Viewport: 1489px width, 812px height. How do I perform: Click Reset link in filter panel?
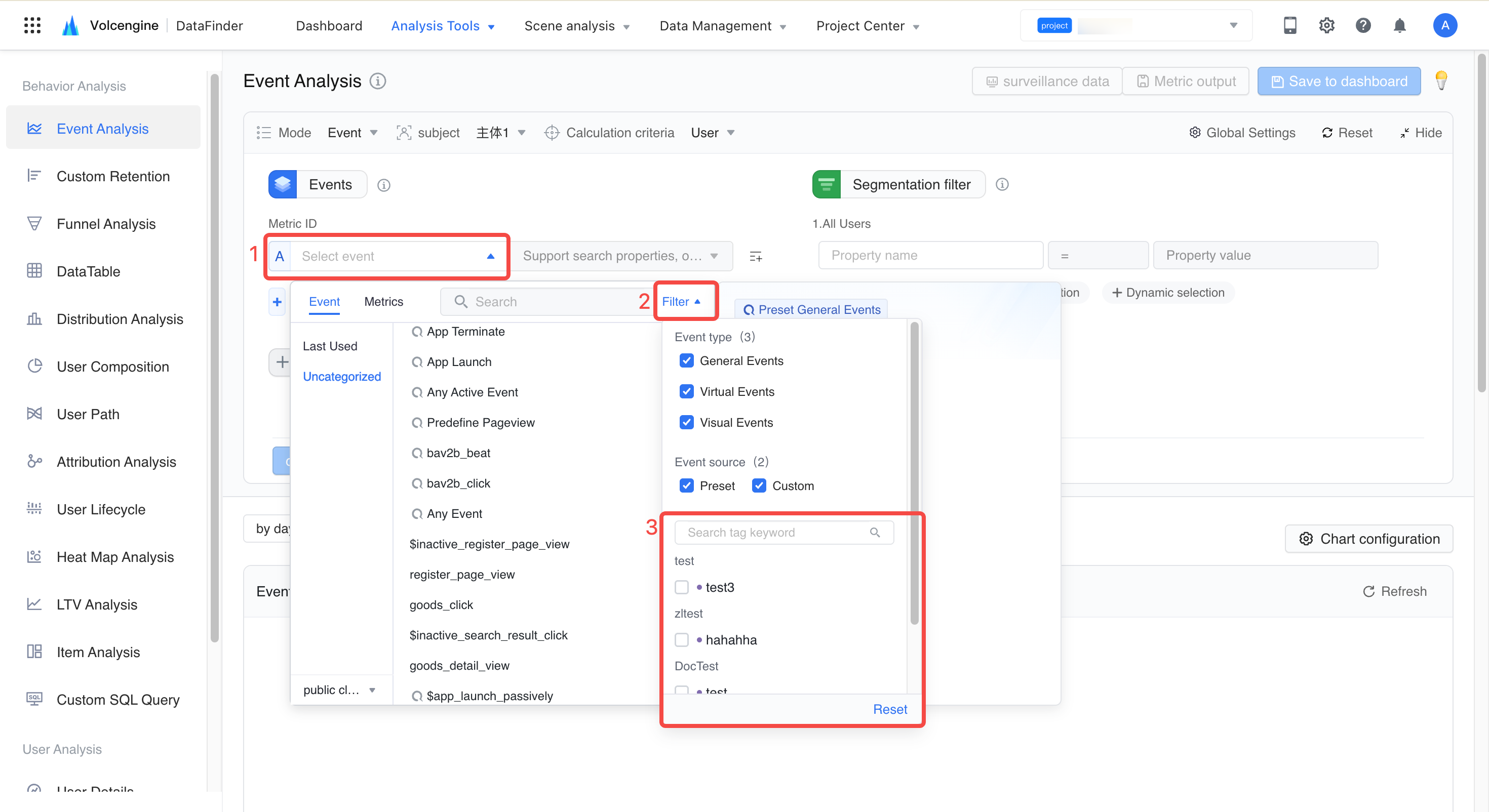[890, 709]
